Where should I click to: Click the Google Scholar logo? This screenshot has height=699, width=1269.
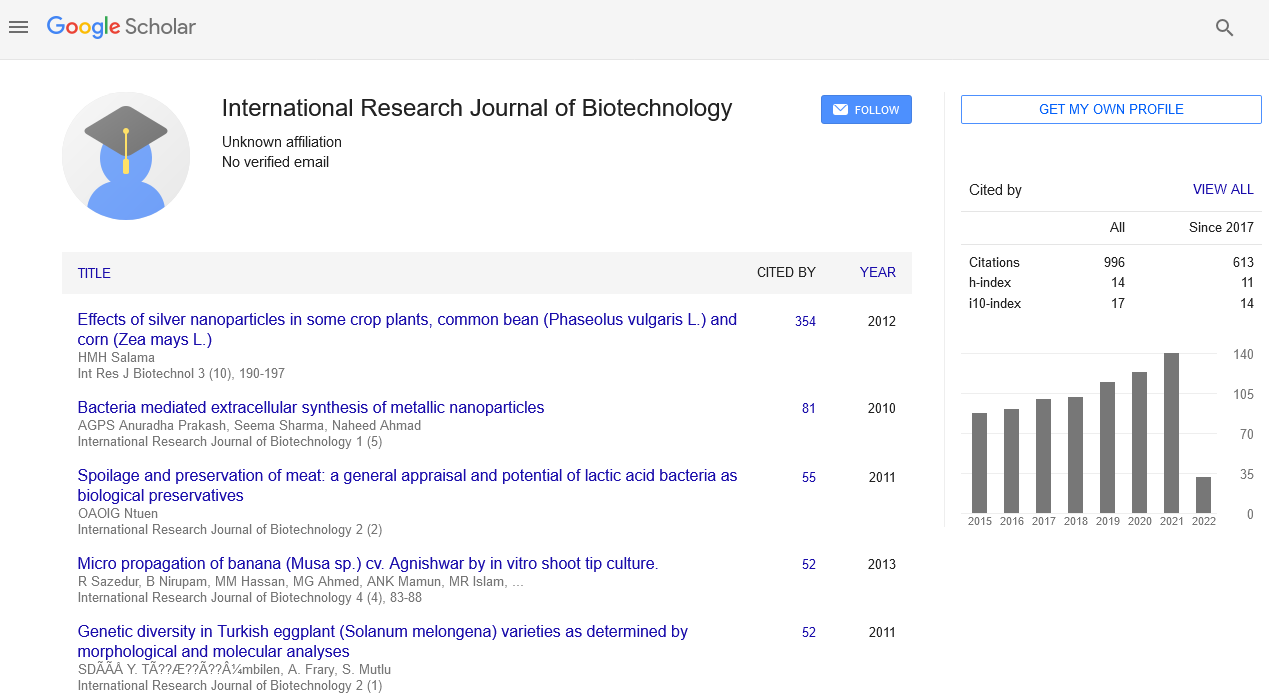121,28
